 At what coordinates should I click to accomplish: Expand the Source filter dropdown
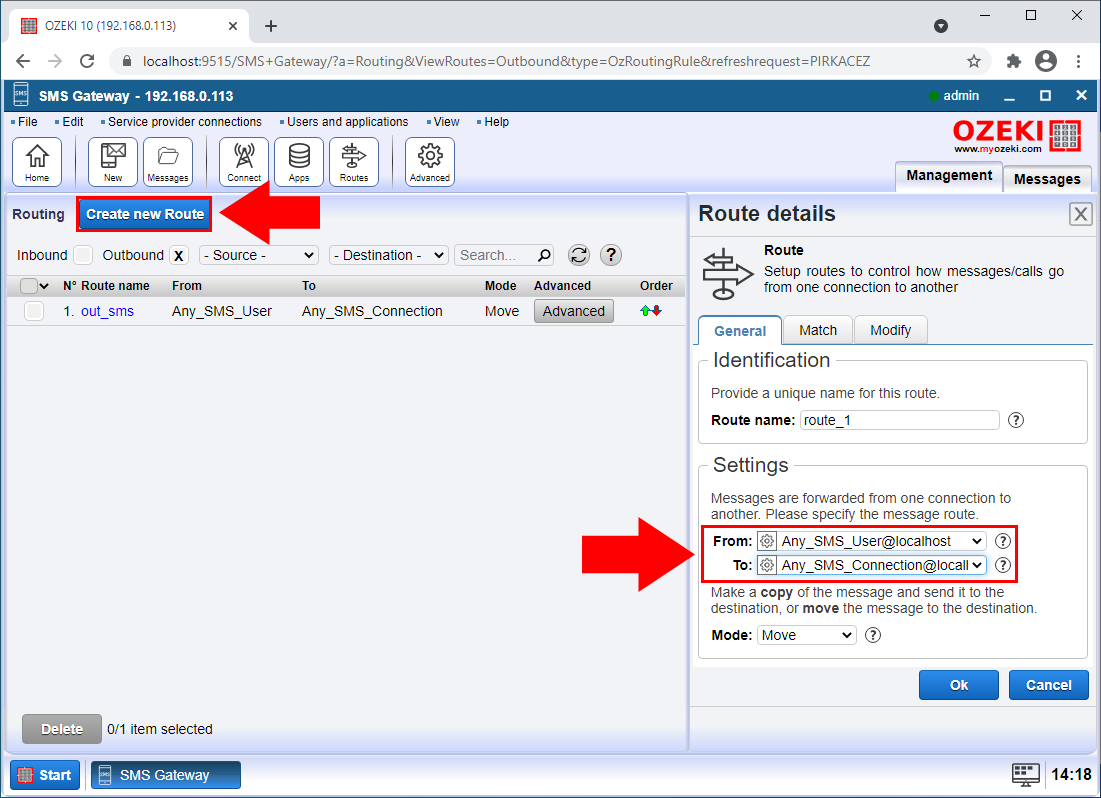[259, 255]
